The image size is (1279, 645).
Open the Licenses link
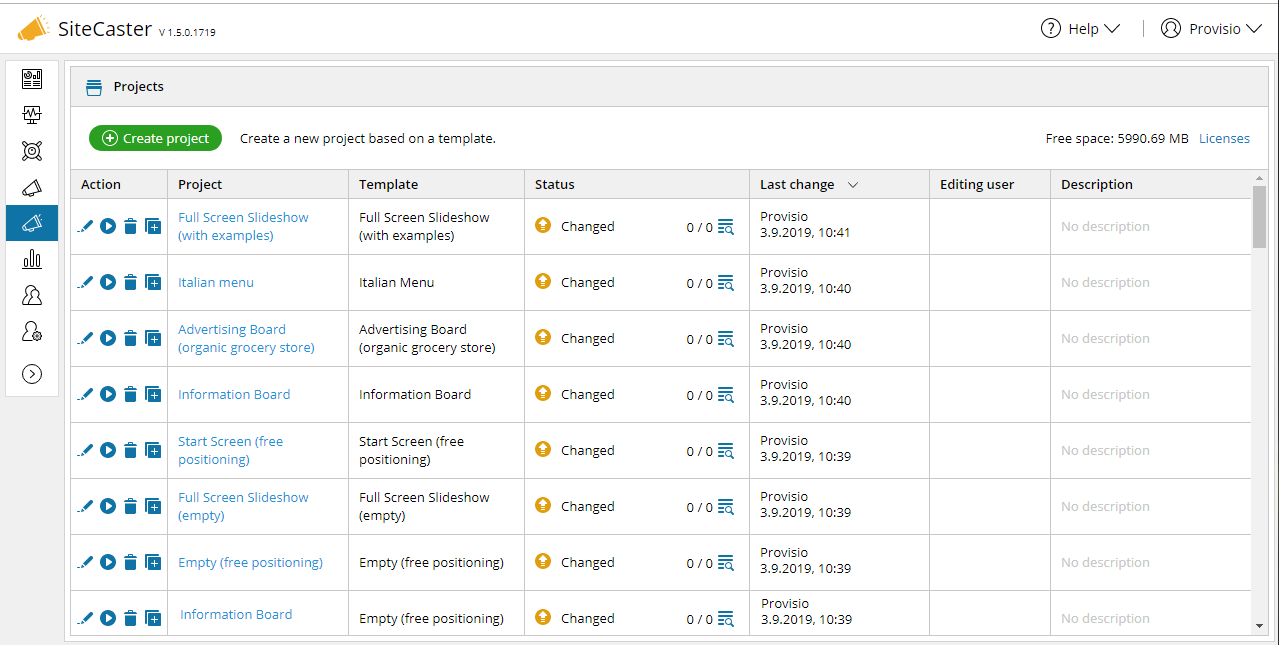point(1224,139)
